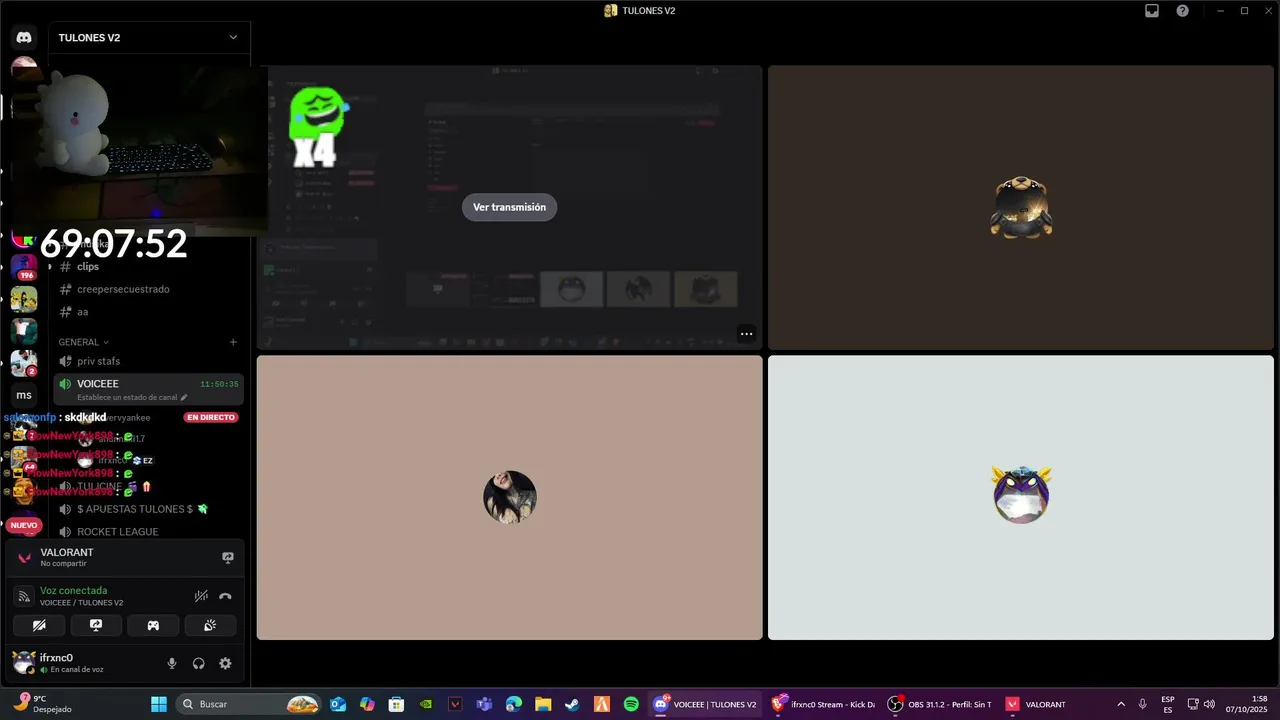Switch to VALORANT taskbar window
Viewport: 1280px width, 720px height.
click(1036, 704)
